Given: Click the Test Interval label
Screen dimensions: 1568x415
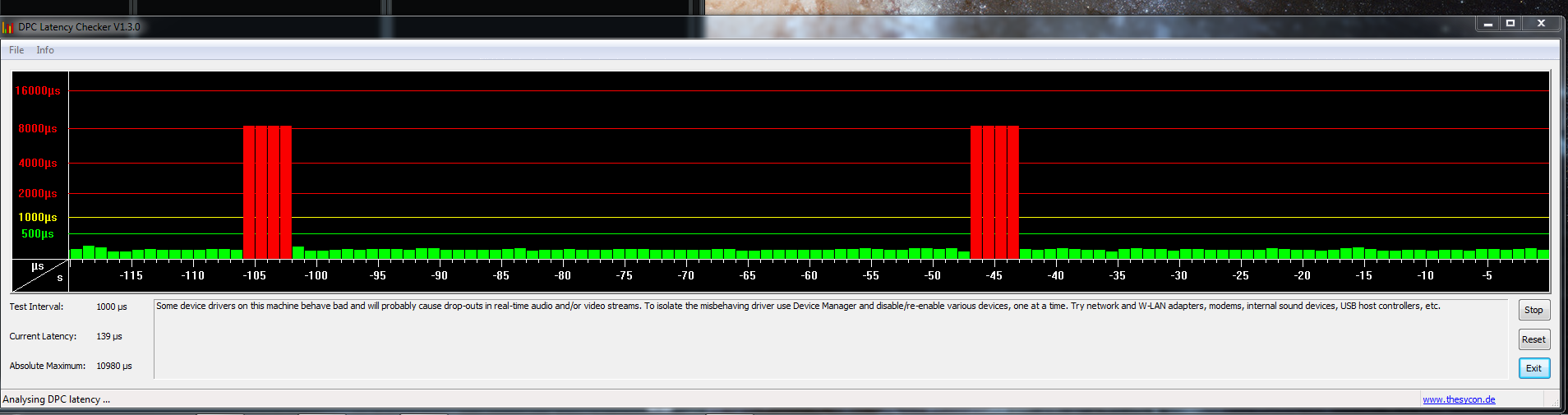Looking at the screenshot, I should point(36,307).
